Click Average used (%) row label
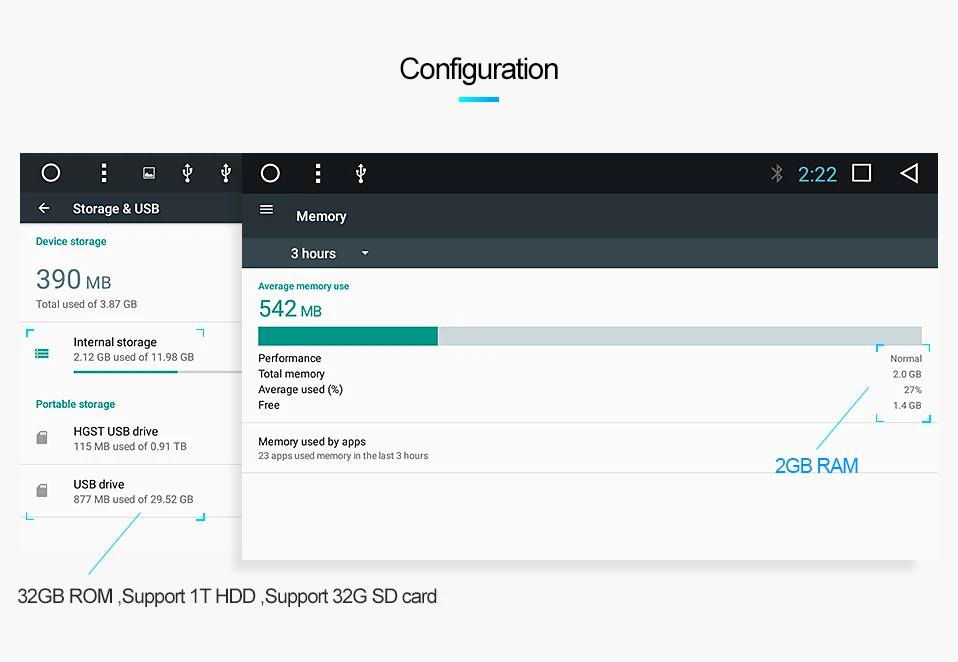Viewport: 958px width, 662px height. coord(300,390)
